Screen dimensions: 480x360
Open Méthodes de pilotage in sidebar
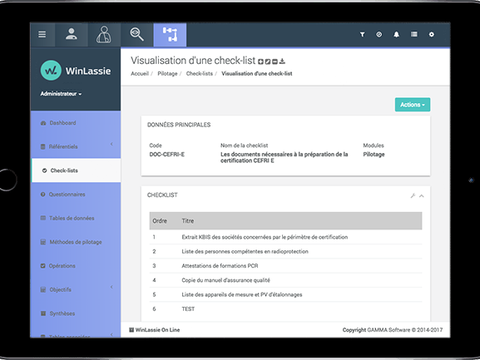pos(76,242)
